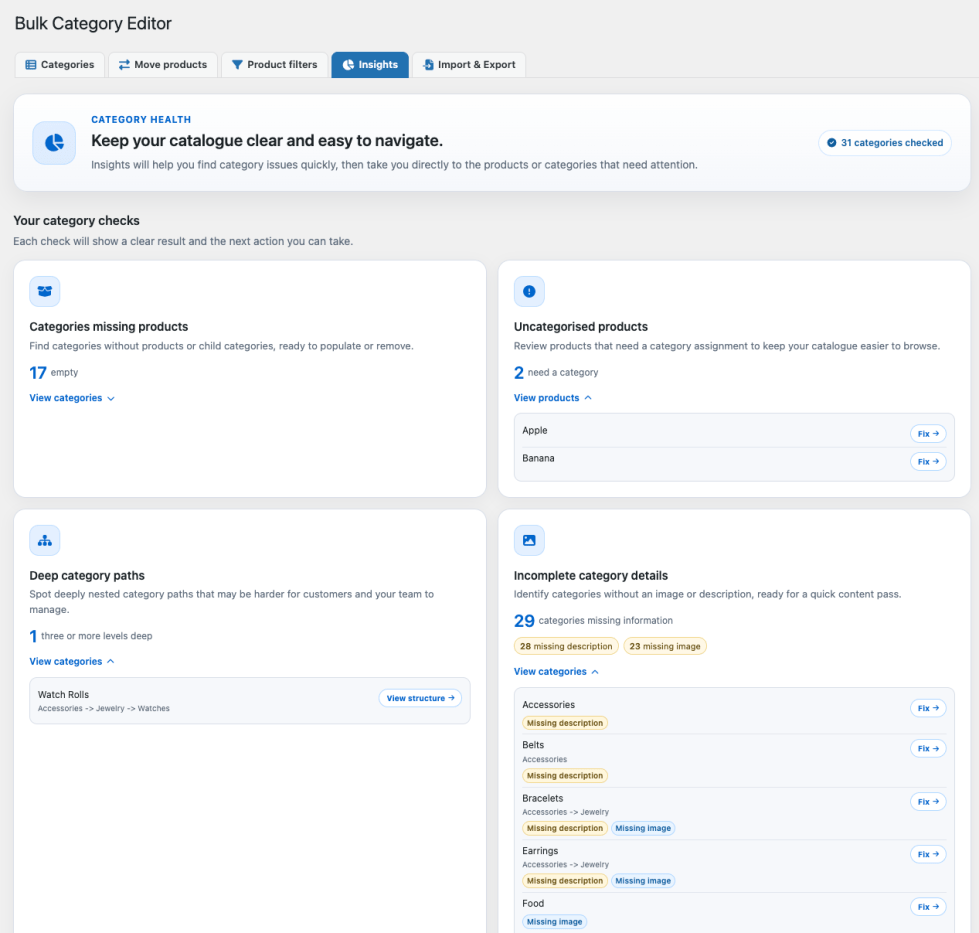The image size is (979, 933).
Task: Click the Missing image tag under Bracelets
Action: pyautogui.click(x=643, y=828)
